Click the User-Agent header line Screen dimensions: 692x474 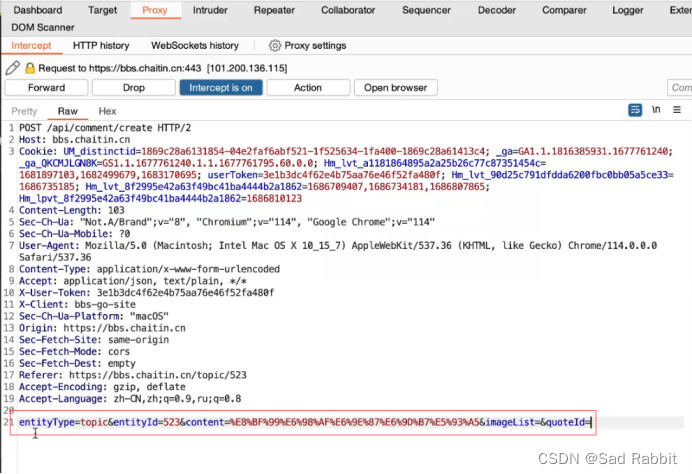coord(338,251)
